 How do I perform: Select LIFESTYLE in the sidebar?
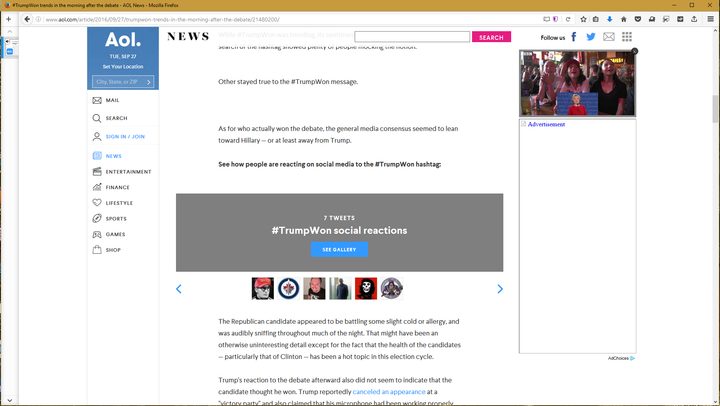[x=119, y=203]
